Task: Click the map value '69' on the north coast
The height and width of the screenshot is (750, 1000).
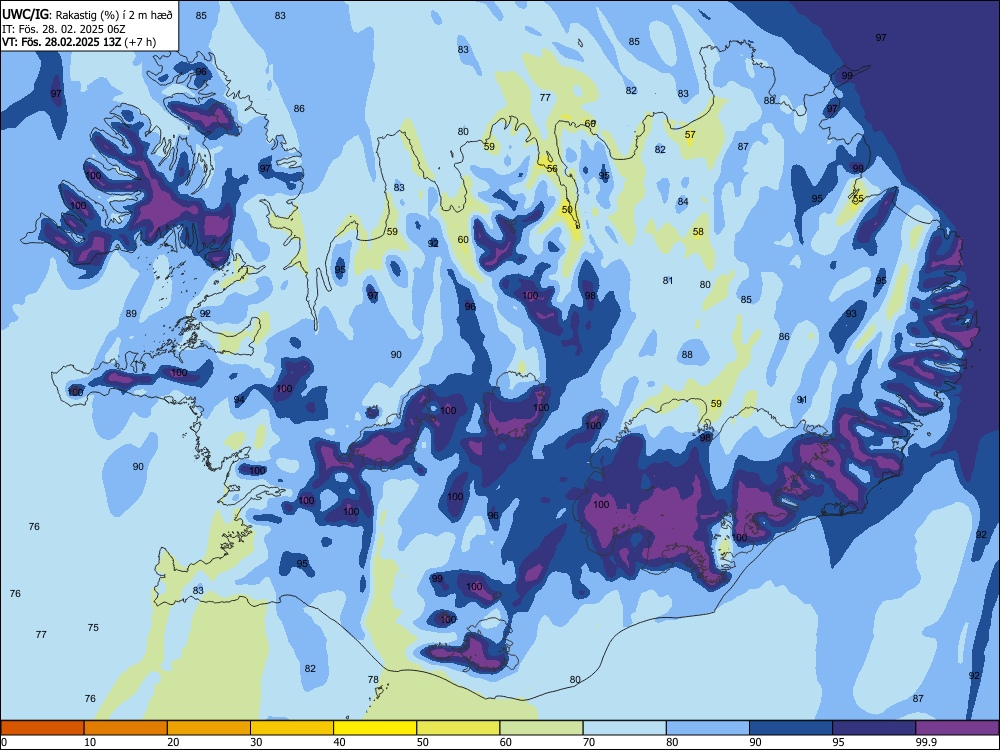Action: (x=590, y=123)
